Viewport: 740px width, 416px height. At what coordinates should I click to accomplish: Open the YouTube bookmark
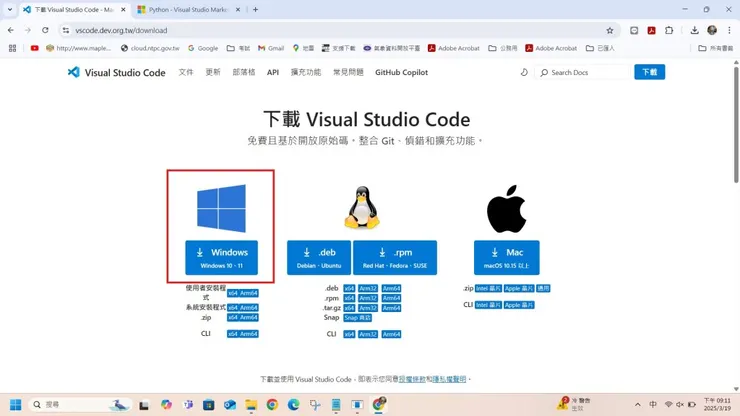[x=34, y=48]
